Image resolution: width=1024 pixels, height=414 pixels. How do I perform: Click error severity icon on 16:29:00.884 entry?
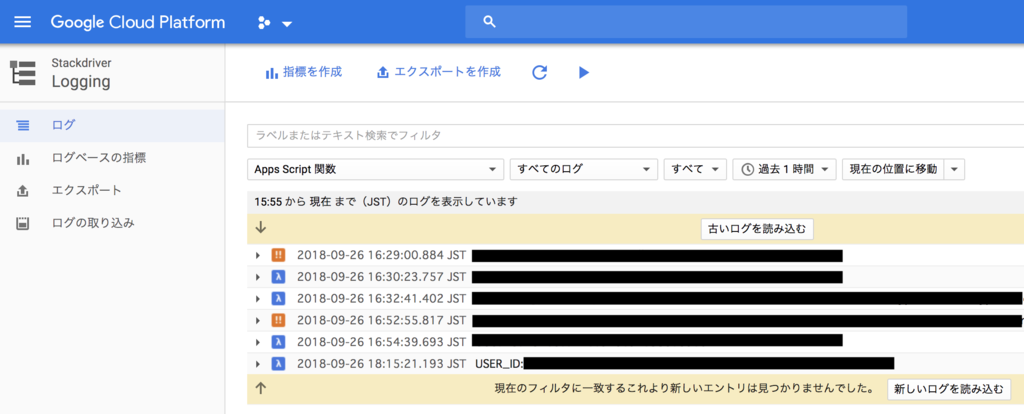(278, 255)
